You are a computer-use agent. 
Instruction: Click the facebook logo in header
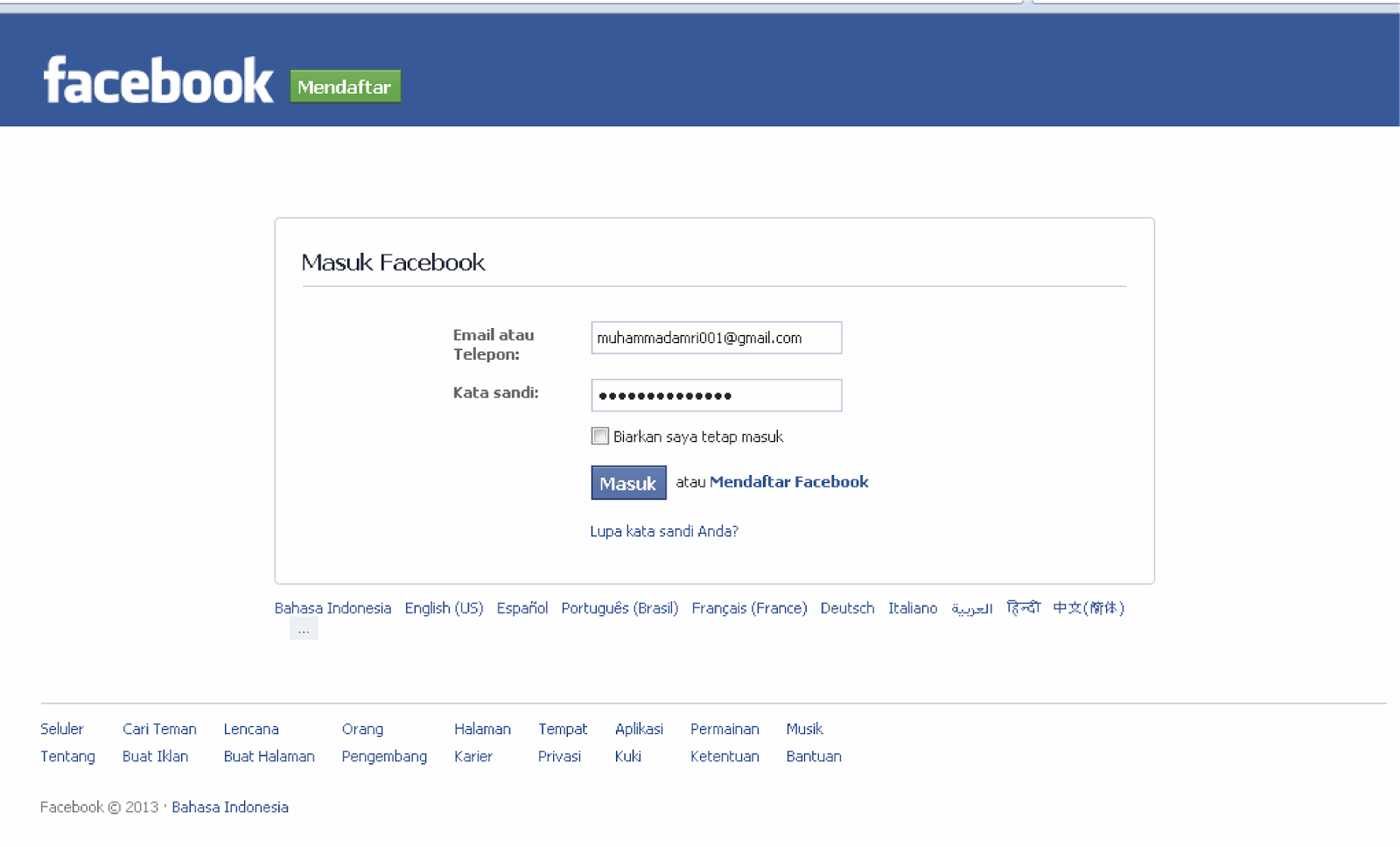pos(158,80)
